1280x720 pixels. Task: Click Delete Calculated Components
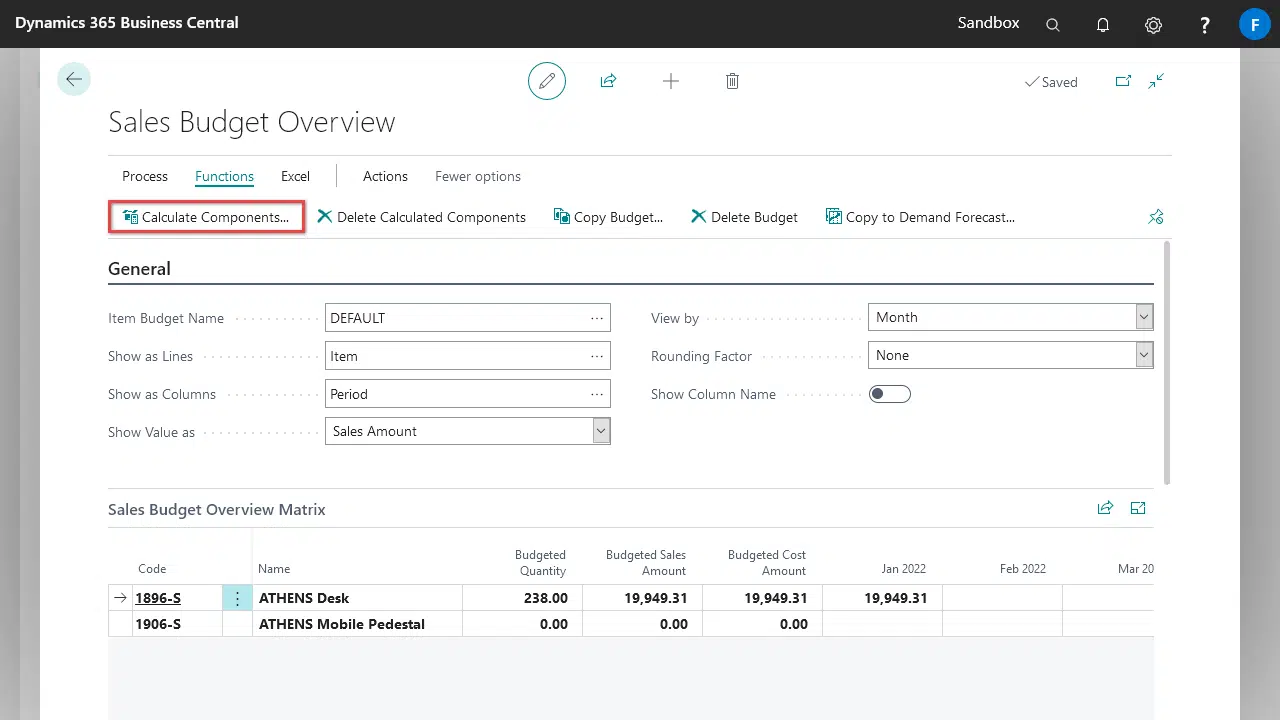tap(421, 217)
